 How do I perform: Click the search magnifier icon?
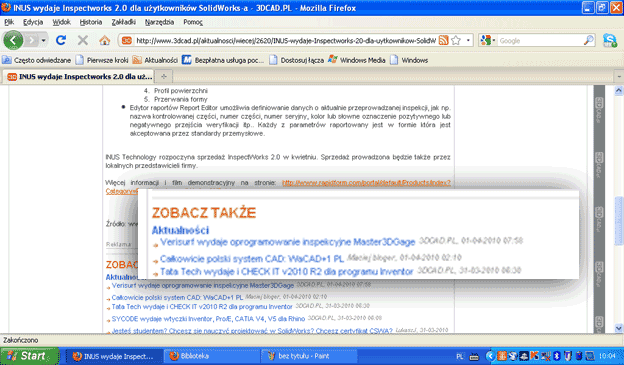coord(589,40)
